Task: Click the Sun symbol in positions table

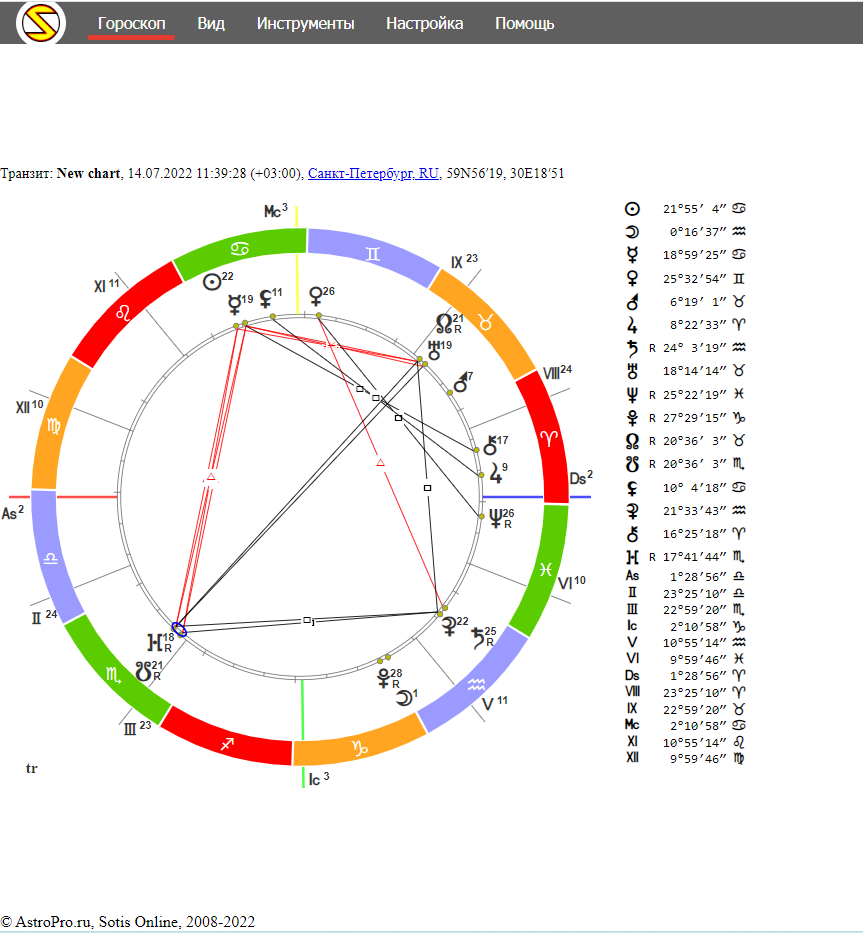Action: coord(631,209)
